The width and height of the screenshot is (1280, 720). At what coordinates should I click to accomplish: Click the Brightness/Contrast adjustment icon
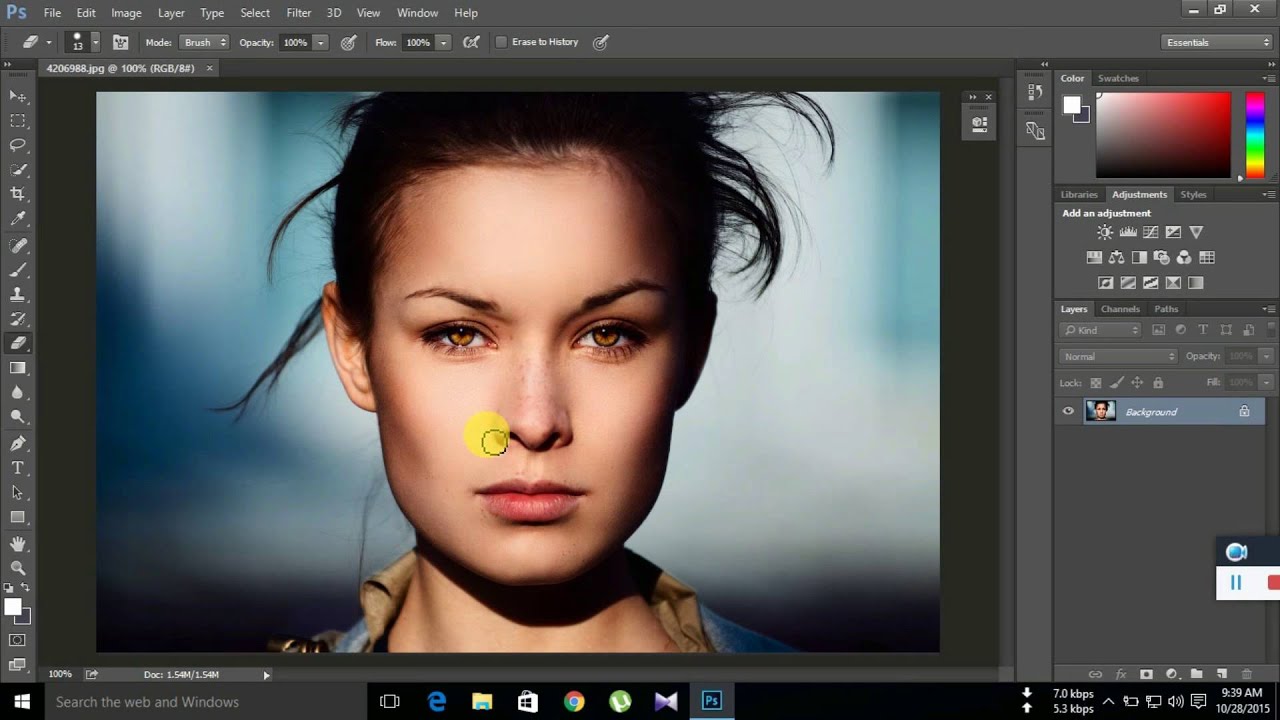coord(1104,232)
